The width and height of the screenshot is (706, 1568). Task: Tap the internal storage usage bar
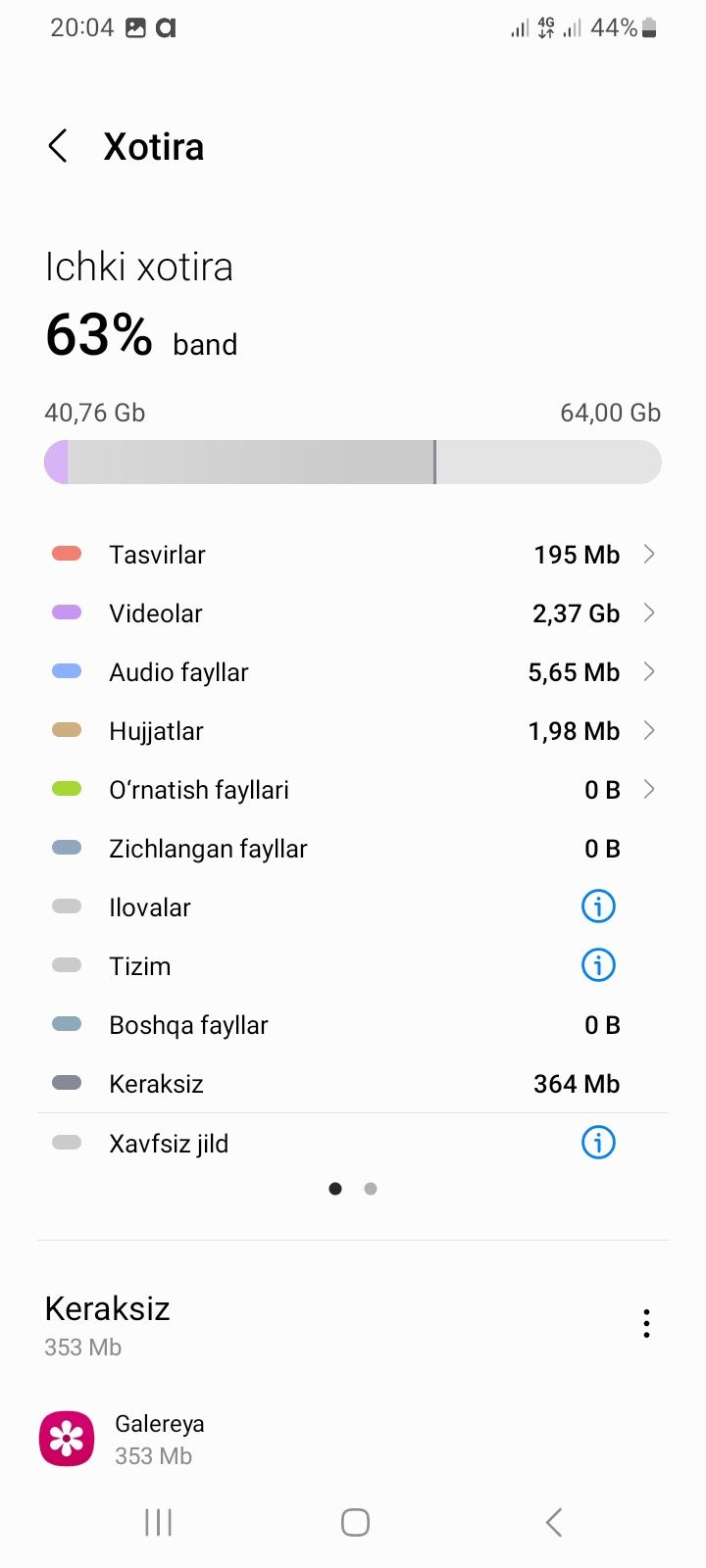click(353, 462)
